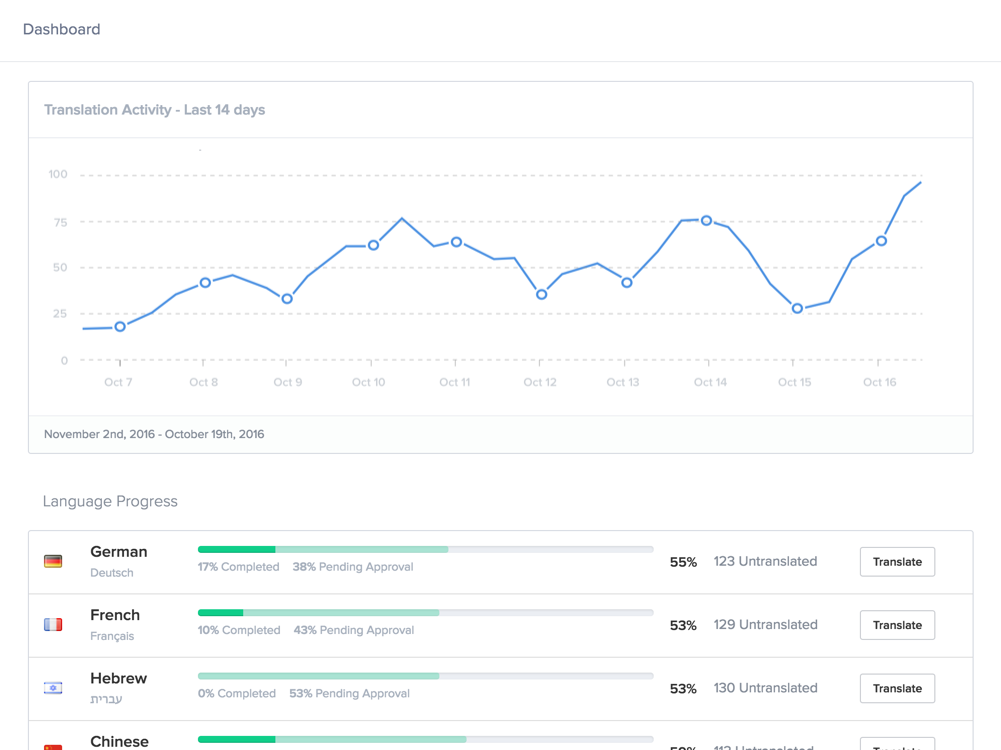Image resolution: width=1001 pixels, height=750 pixels.
Task: Click the Oct 15 low data point
Action: pyautogui.click(x=797, y=309)
